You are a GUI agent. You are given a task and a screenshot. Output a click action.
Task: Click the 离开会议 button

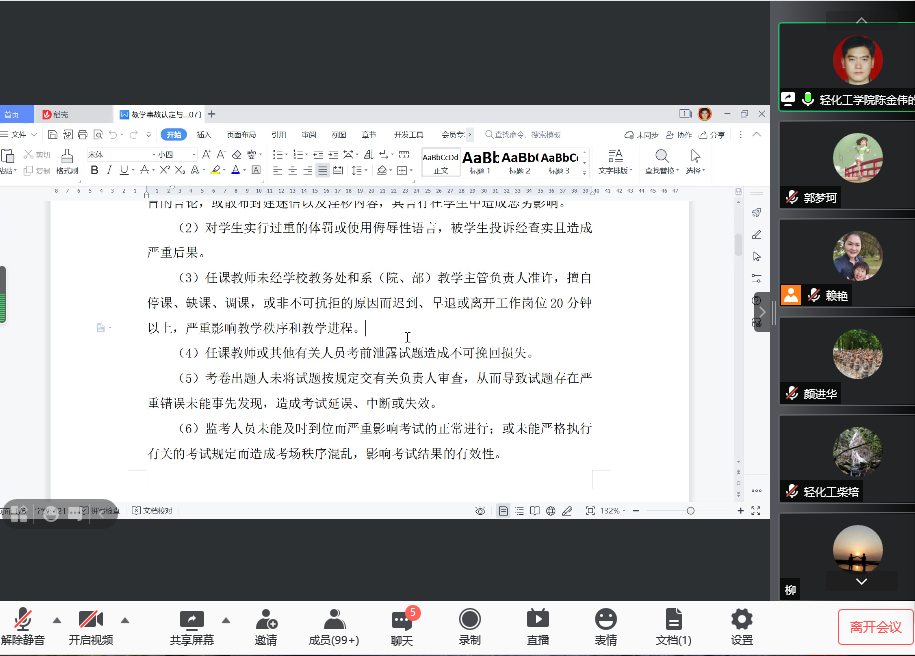click(x=876, y=627)
